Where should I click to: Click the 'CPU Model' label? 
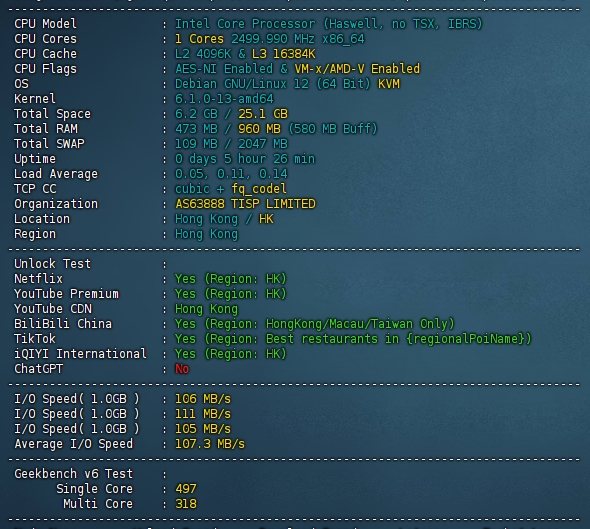tap(46, 24)
